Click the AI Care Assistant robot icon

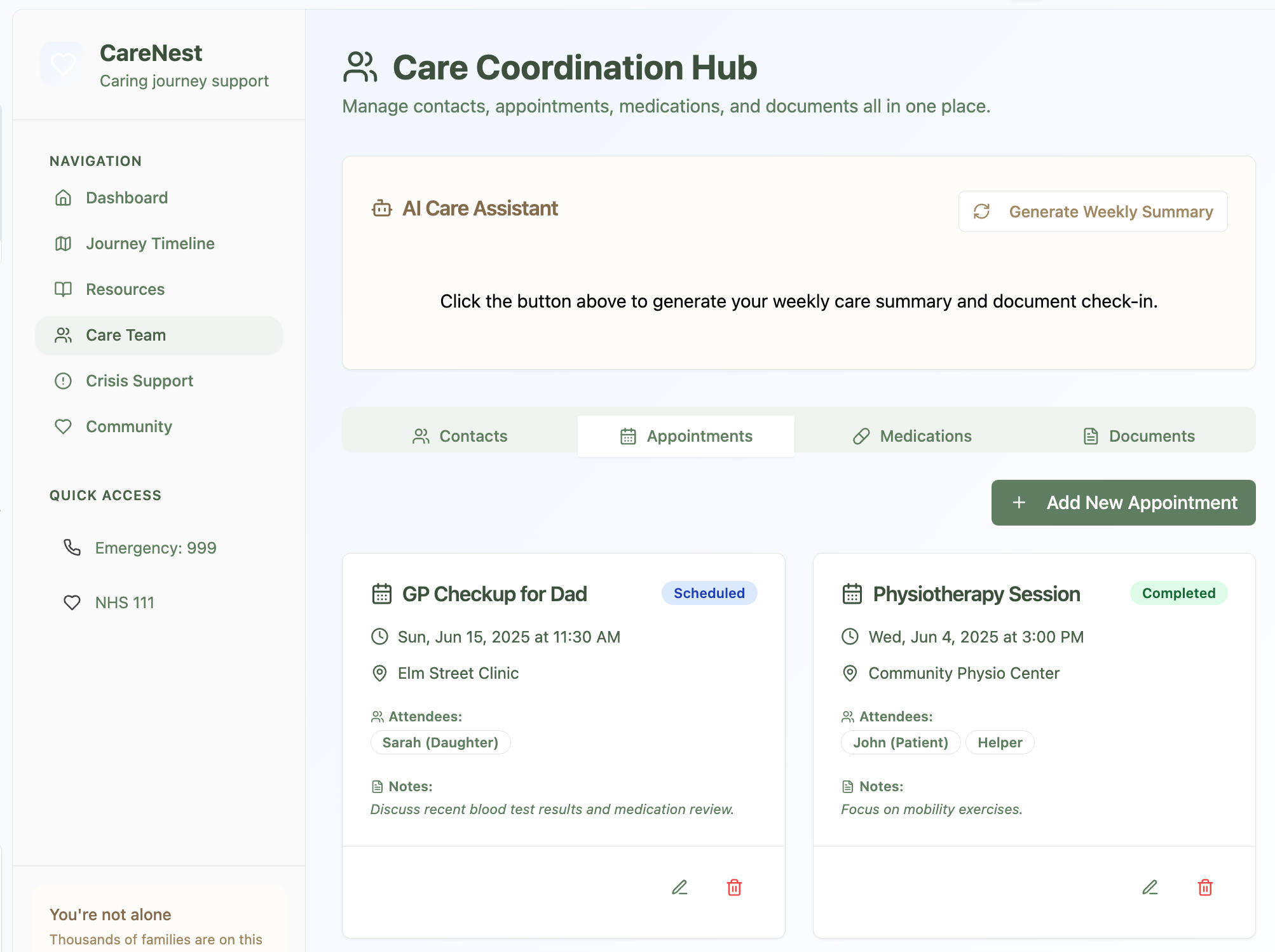381,208
